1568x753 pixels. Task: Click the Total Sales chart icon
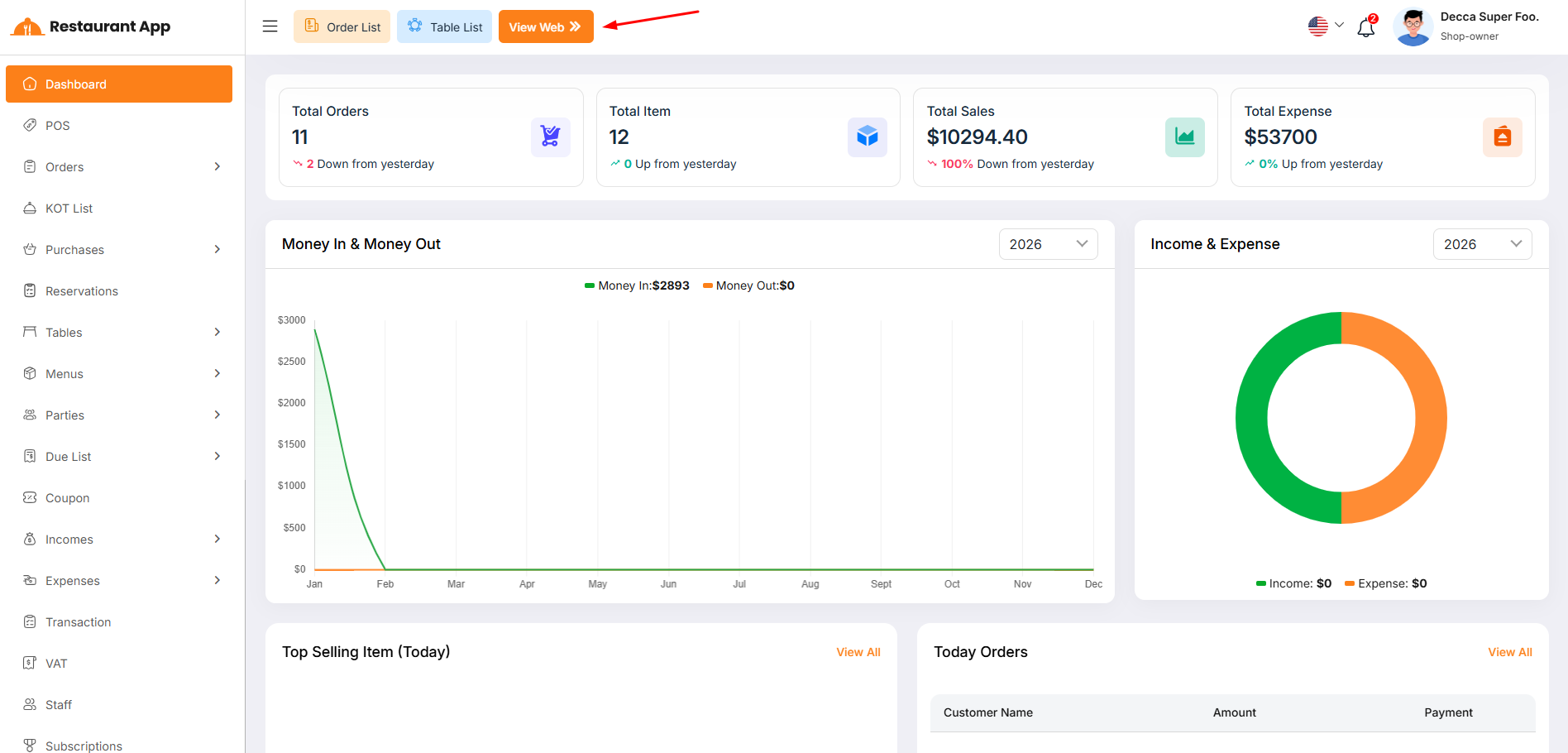pyautogui.click(x=1184, y=137)
